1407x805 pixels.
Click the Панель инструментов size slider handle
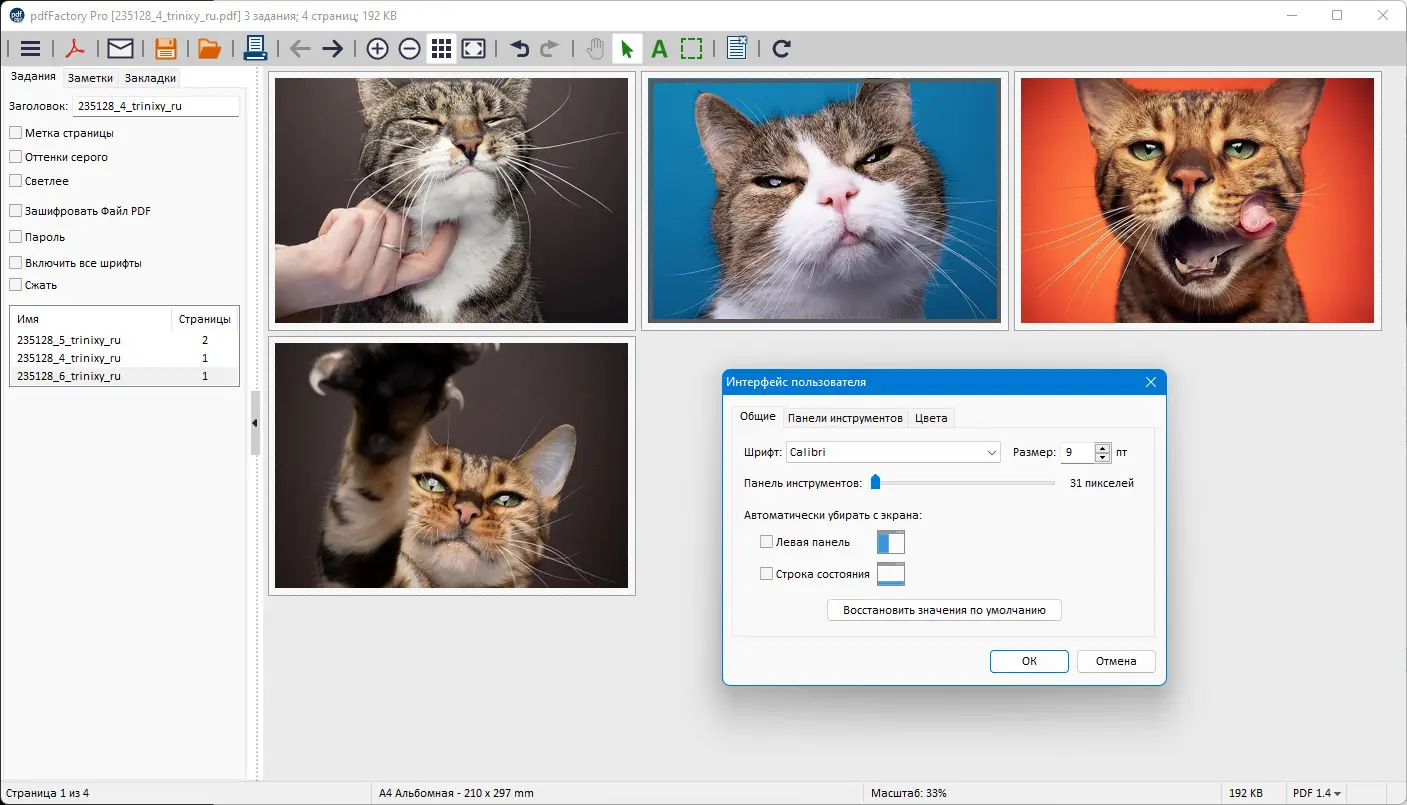875,483
